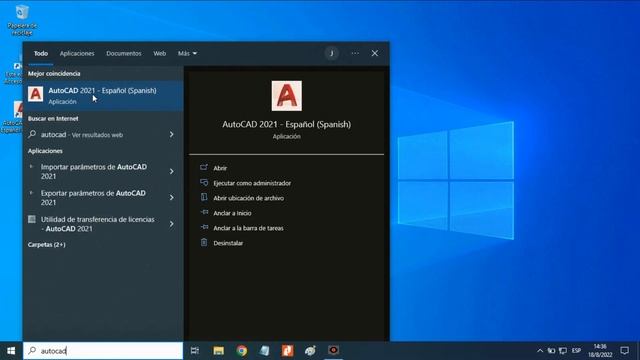Open Task View in the taskbar
Viewport: 640px width, 360px height.
[195, 351]
